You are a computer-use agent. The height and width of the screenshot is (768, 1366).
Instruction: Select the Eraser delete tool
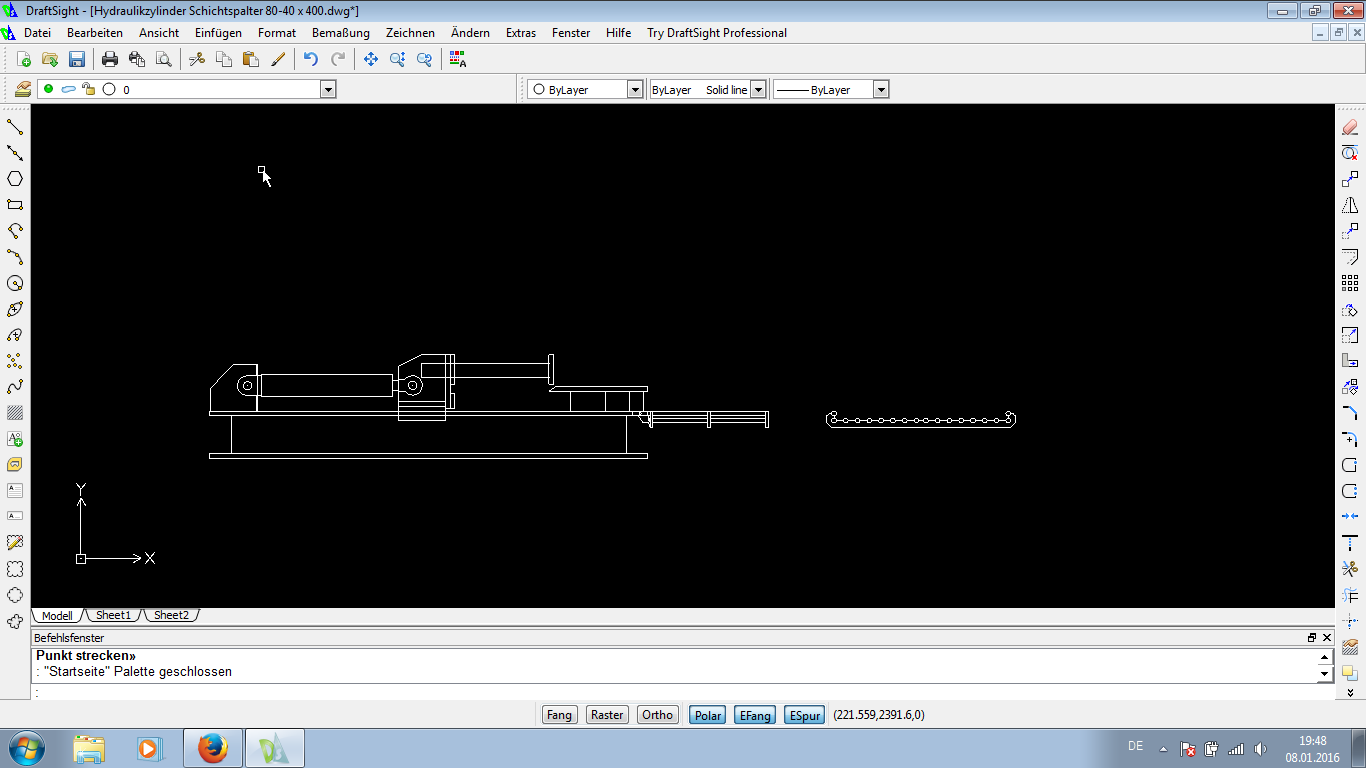click(1349, 127)
